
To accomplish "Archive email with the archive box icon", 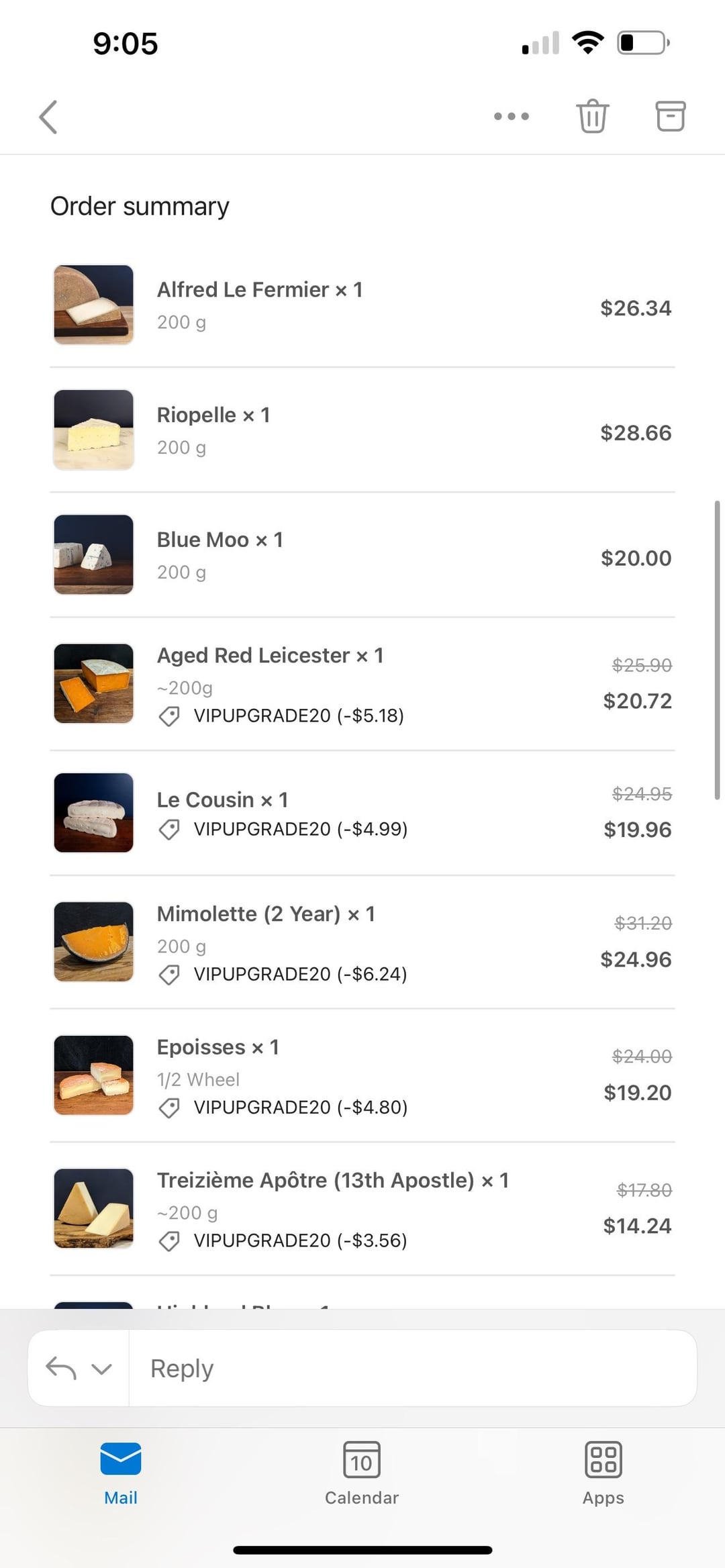I will (x=670, y=116).
